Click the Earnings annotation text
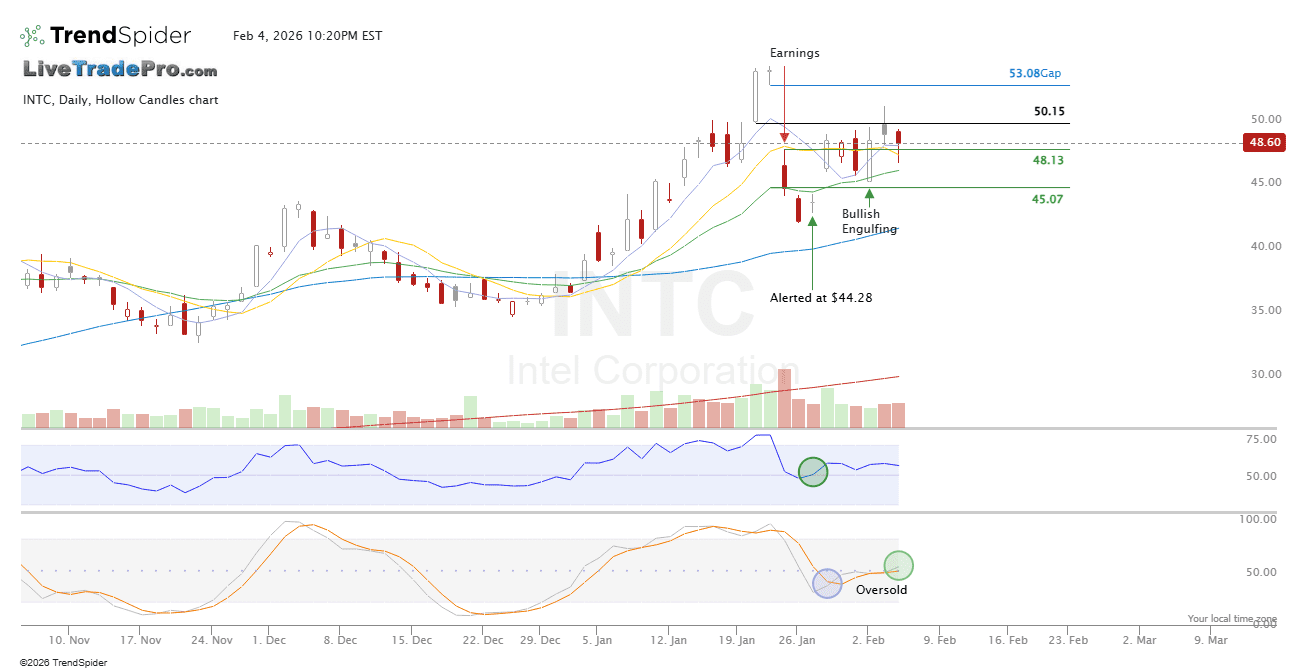Viewport: 1307px width, 672px height. tap(794, 53)
